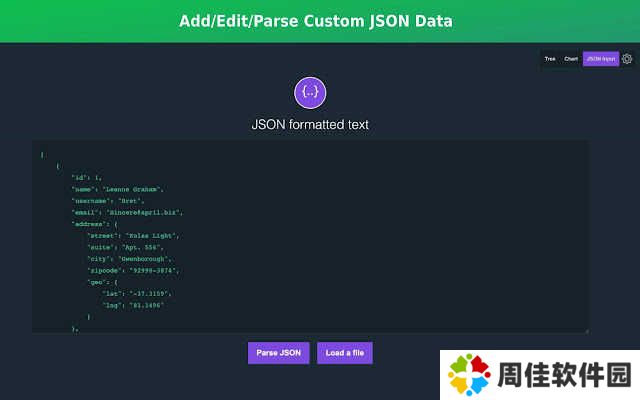
Task: Select the JSON Input tab
Action: [601, 59]
